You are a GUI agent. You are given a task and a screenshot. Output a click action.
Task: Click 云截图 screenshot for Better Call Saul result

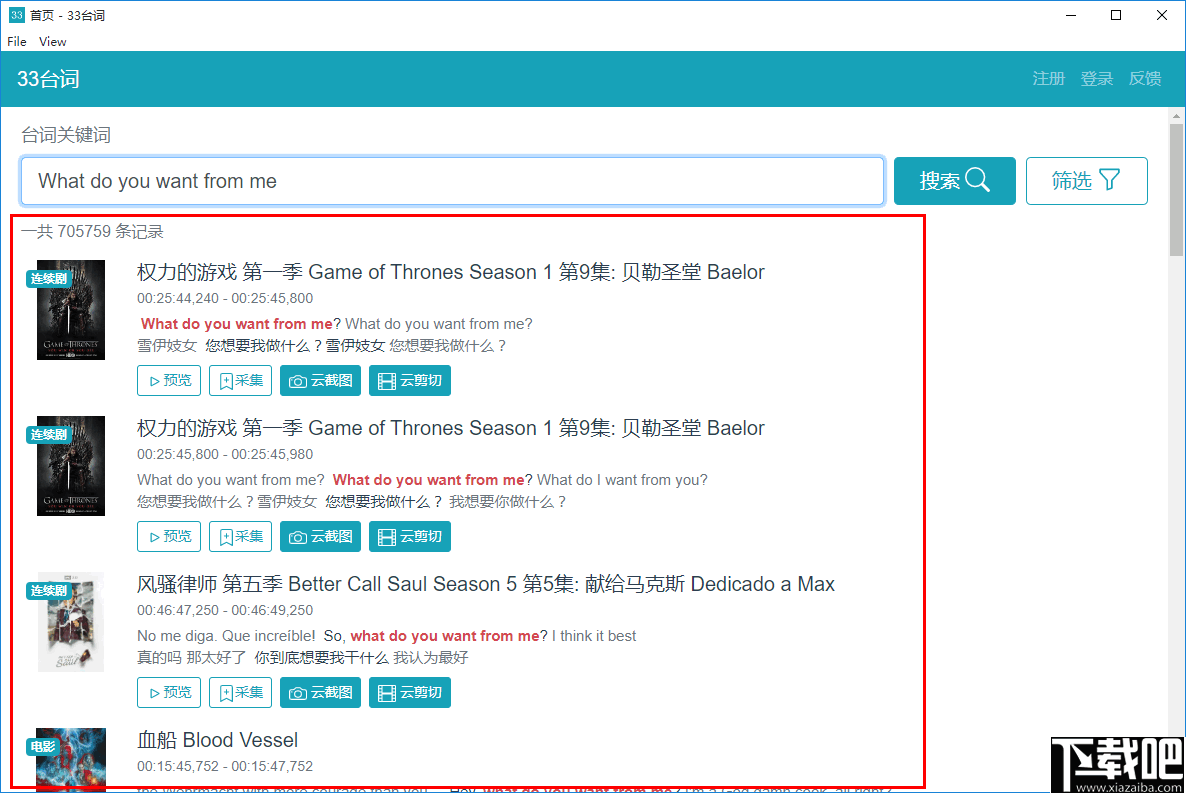pyautogui.click(x=320, y=692)
